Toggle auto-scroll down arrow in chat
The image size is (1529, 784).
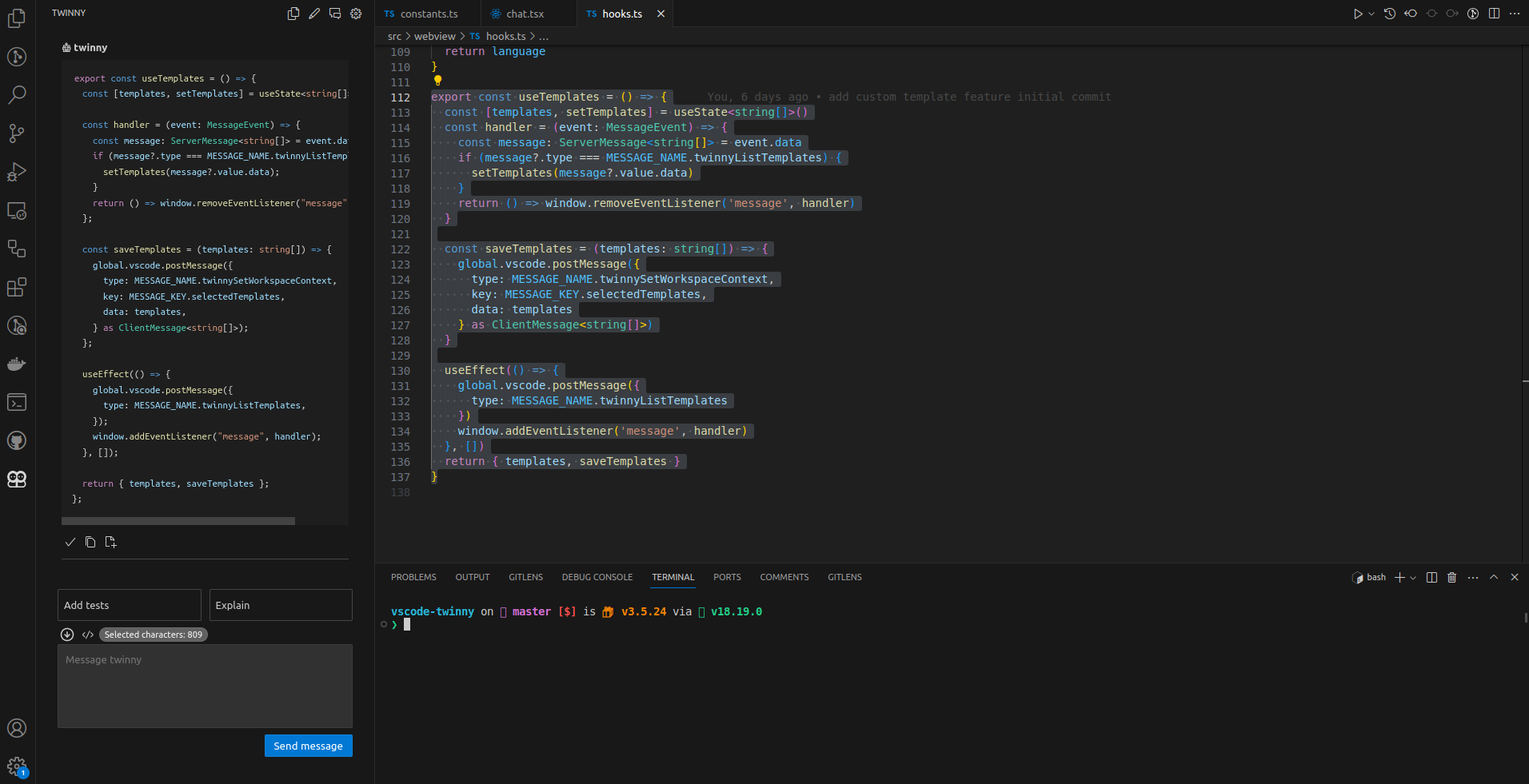pyautogui.click(x=67, y=635)
